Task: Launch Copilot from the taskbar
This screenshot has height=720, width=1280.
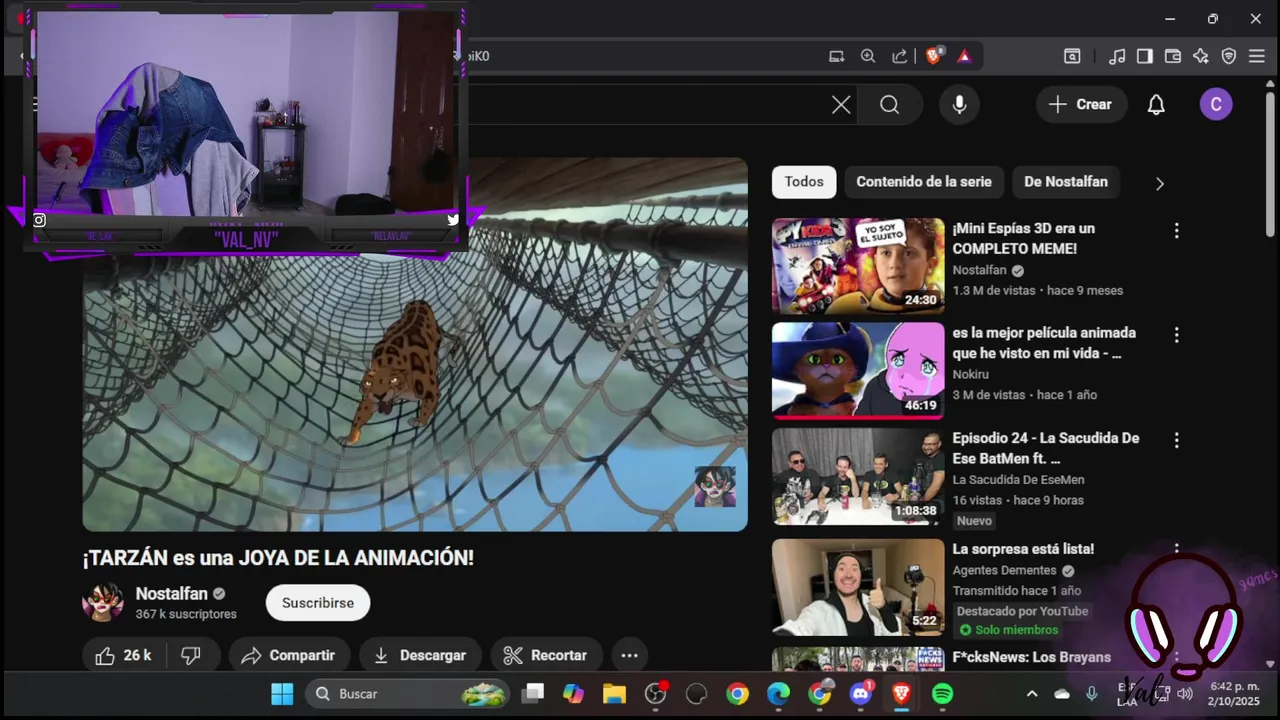Action: click(x=573, y=694)
